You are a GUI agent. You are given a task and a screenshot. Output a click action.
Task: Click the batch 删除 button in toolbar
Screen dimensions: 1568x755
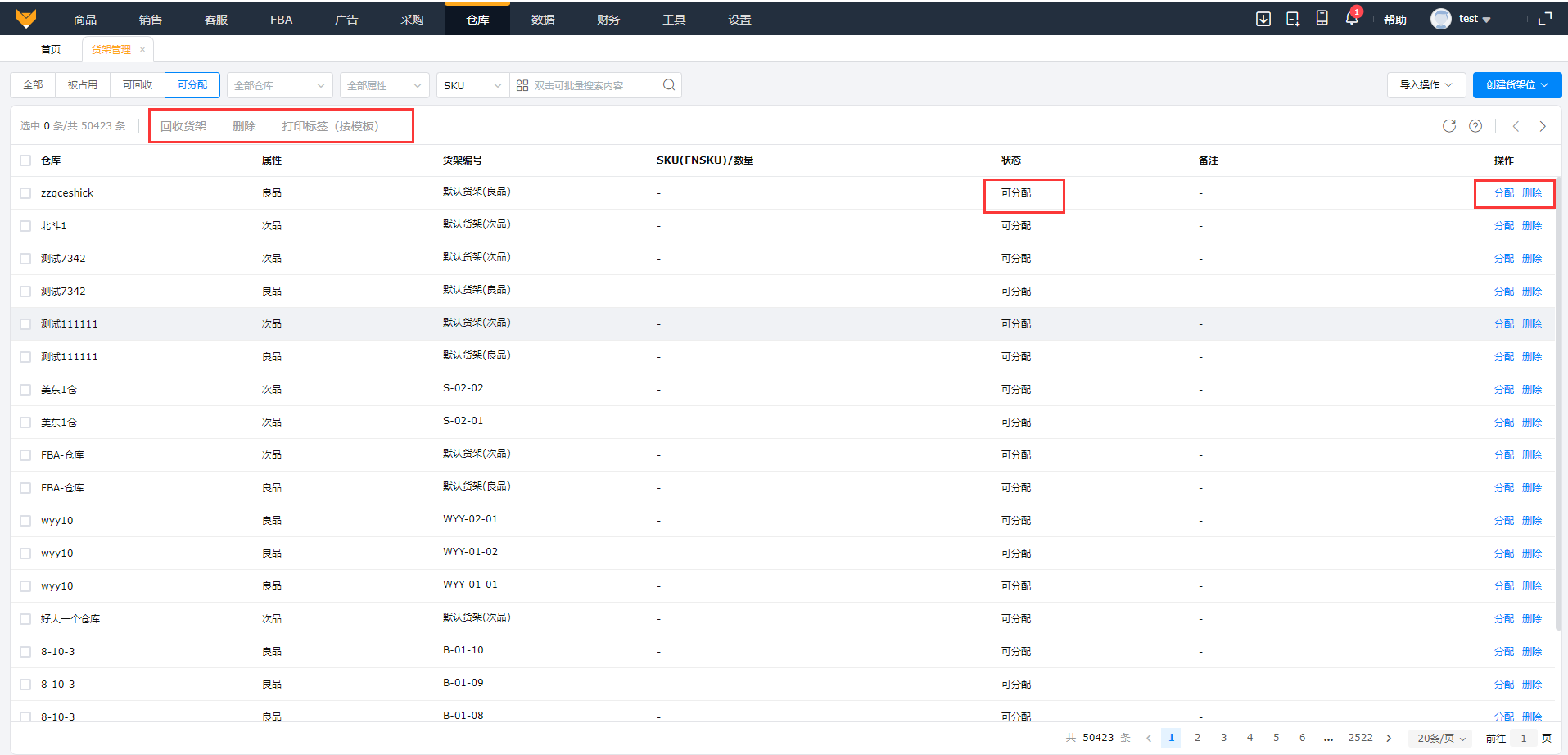(244, 126)
